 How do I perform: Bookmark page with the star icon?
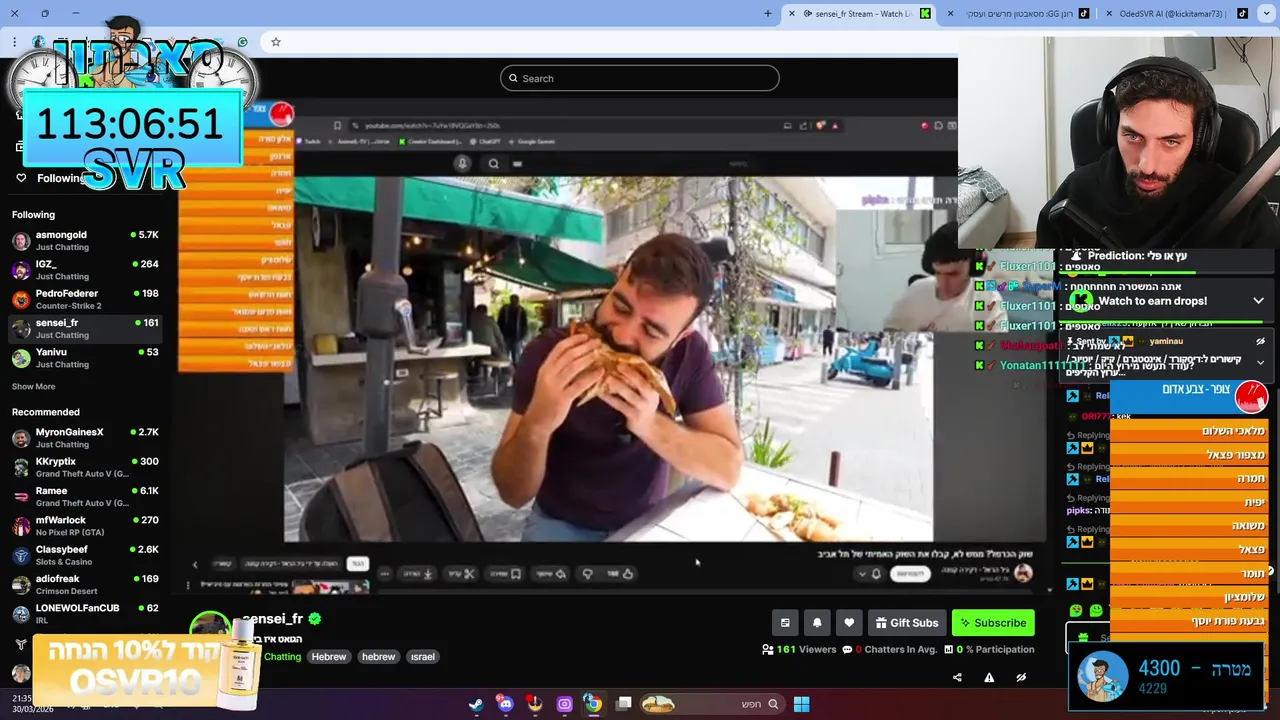(x=276, y=42)
